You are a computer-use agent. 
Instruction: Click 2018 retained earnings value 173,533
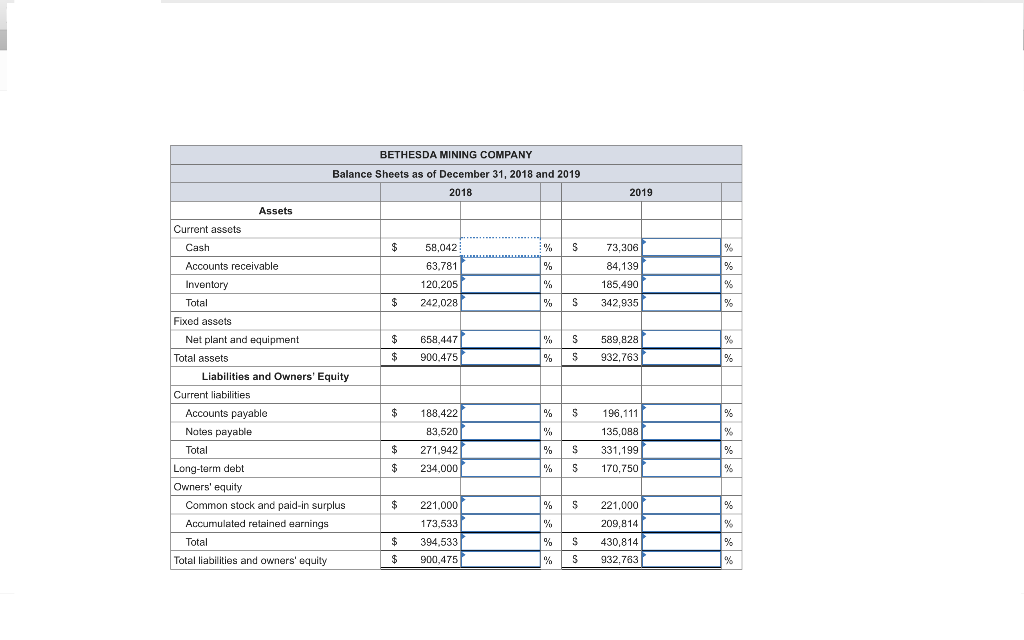pos(439,523)
